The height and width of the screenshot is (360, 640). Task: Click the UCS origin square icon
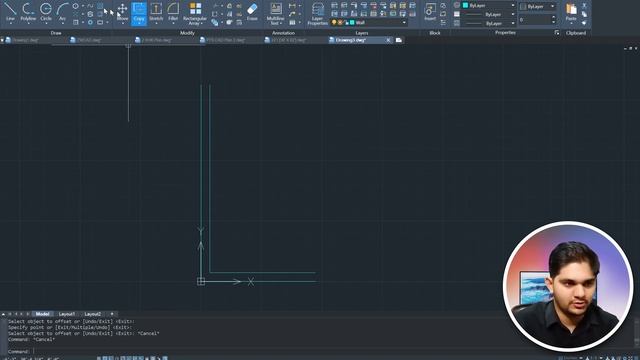point(201,281)
